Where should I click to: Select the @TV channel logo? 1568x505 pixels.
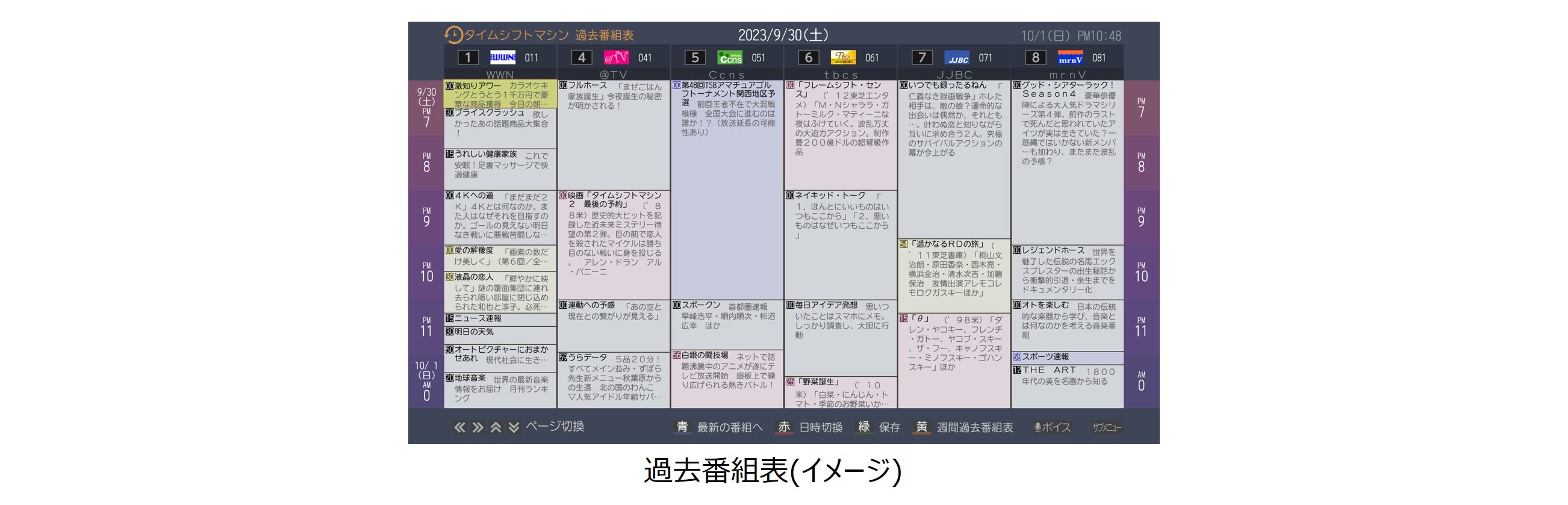615,58
